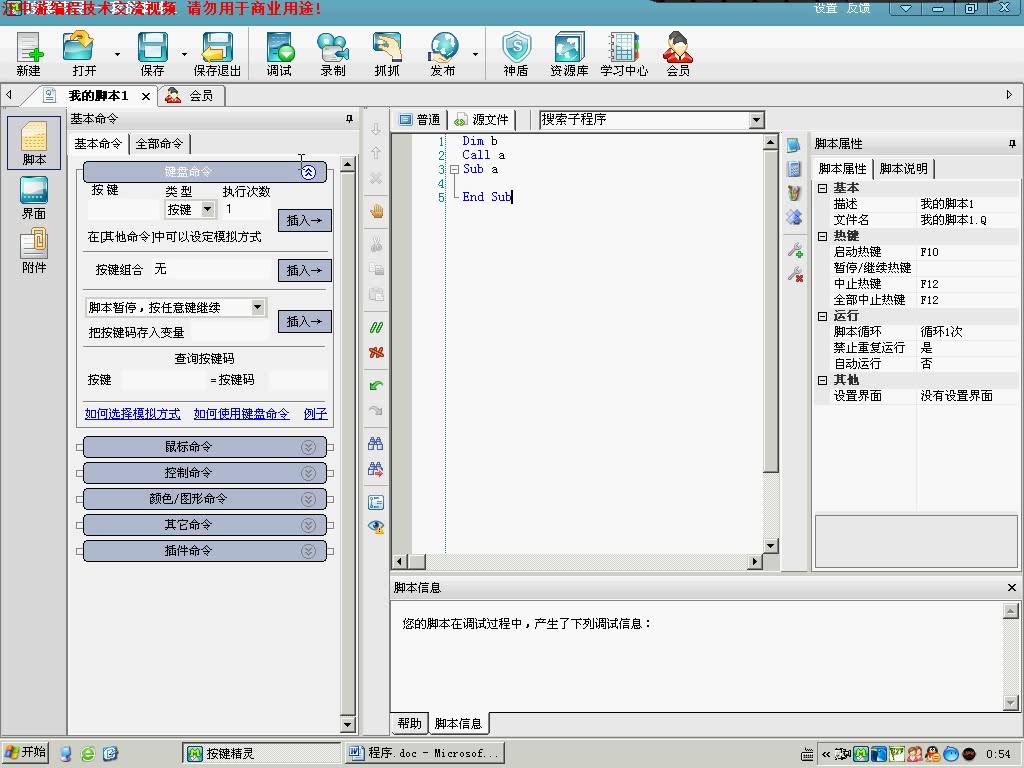Open the 抓抓 screen capture tool

tap(388, 52)
